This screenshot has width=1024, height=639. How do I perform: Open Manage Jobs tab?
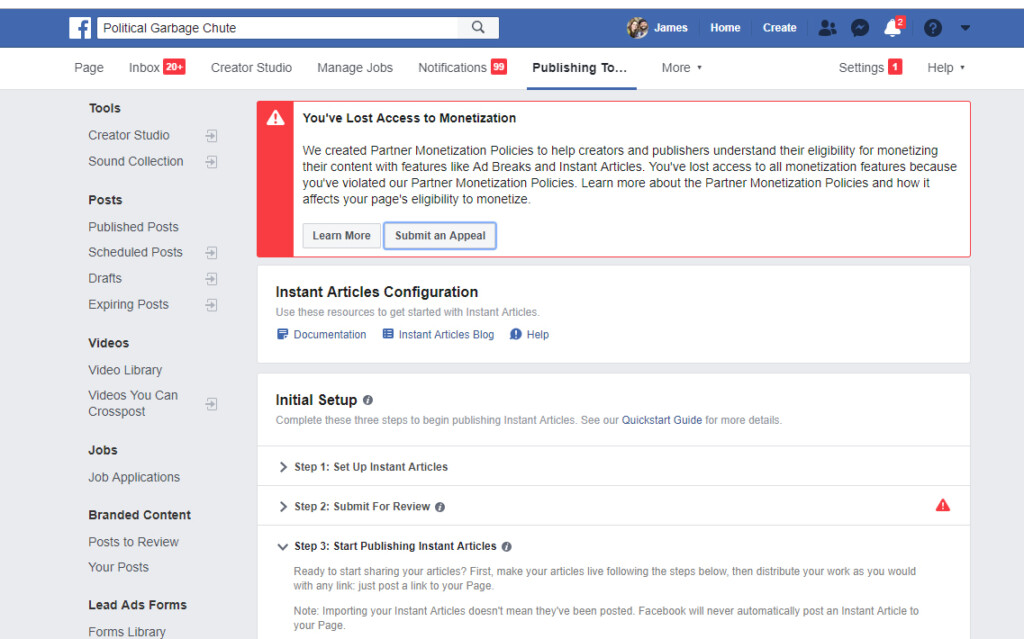(355, 68)
